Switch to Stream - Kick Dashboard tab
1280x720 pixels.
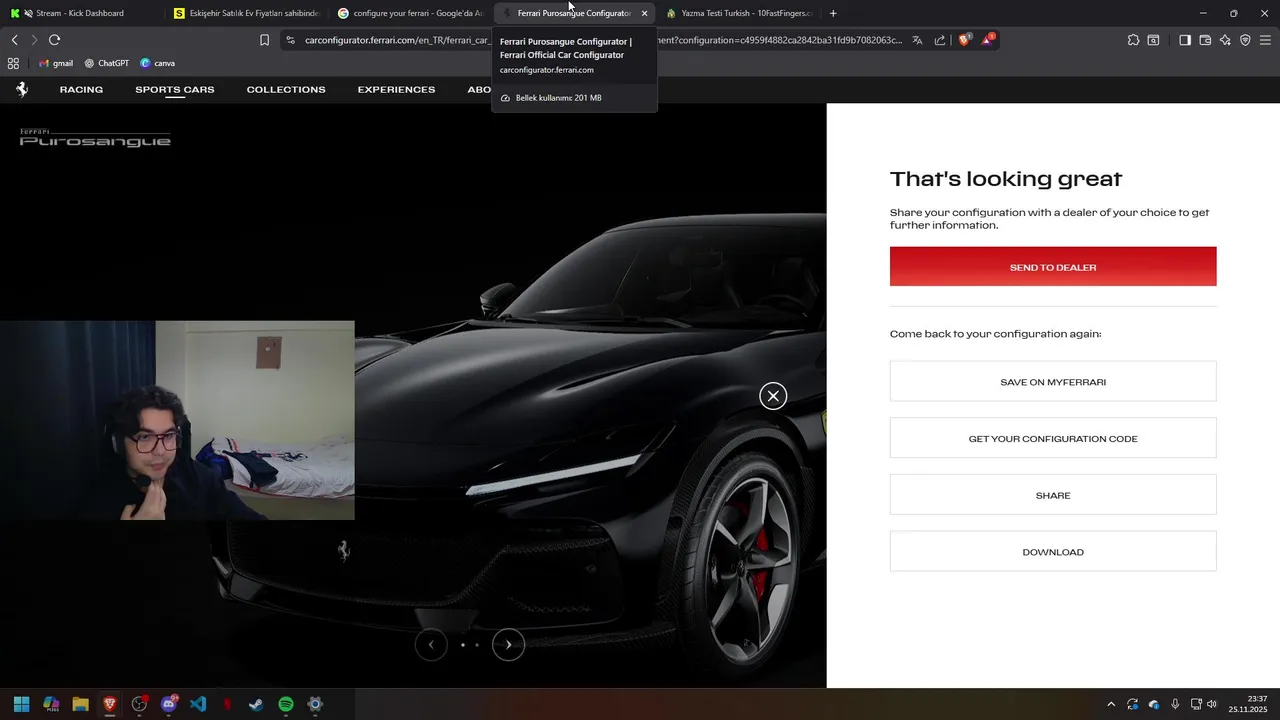[x=80, y=13]
